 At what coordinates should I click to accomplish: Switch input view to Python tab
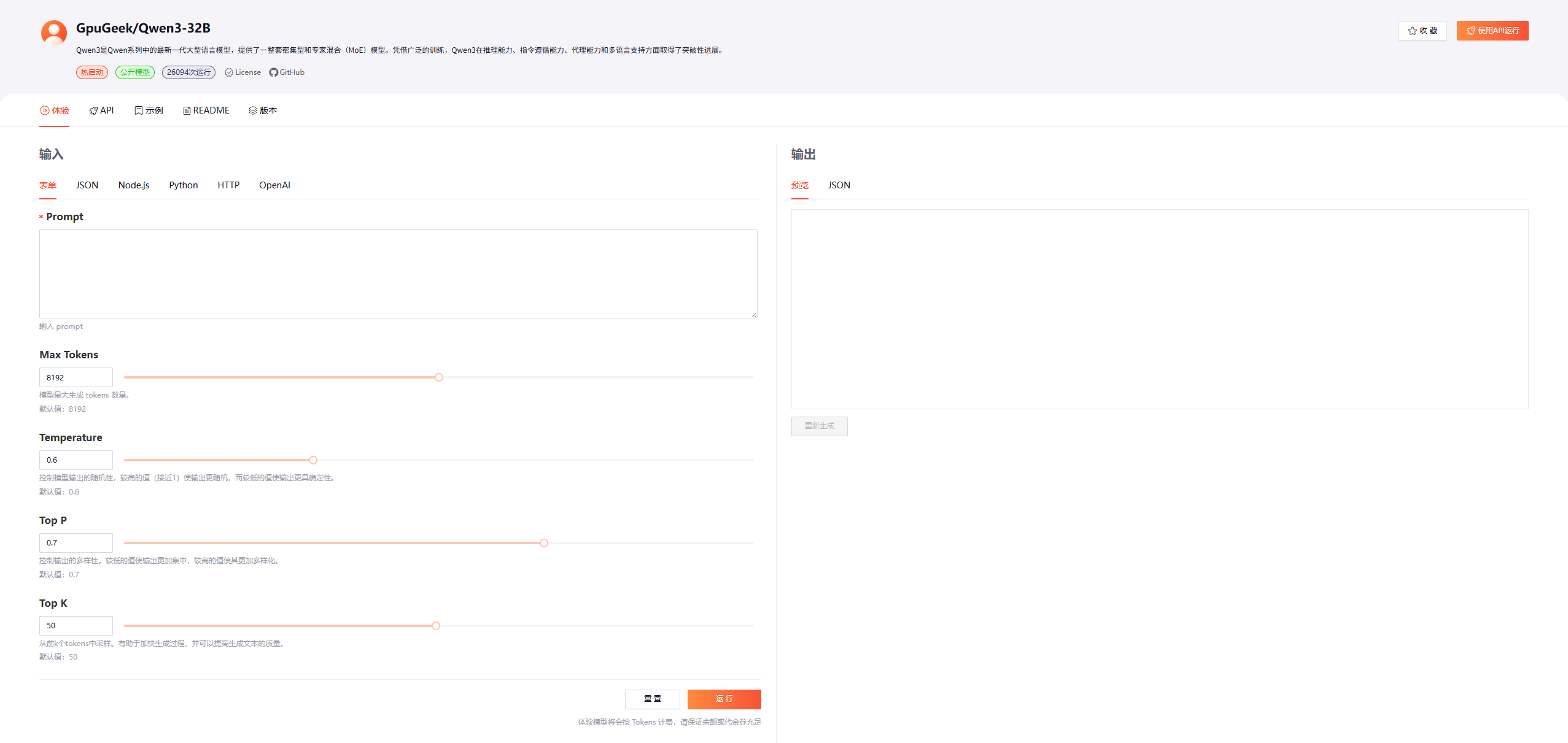tap(183, 185)
